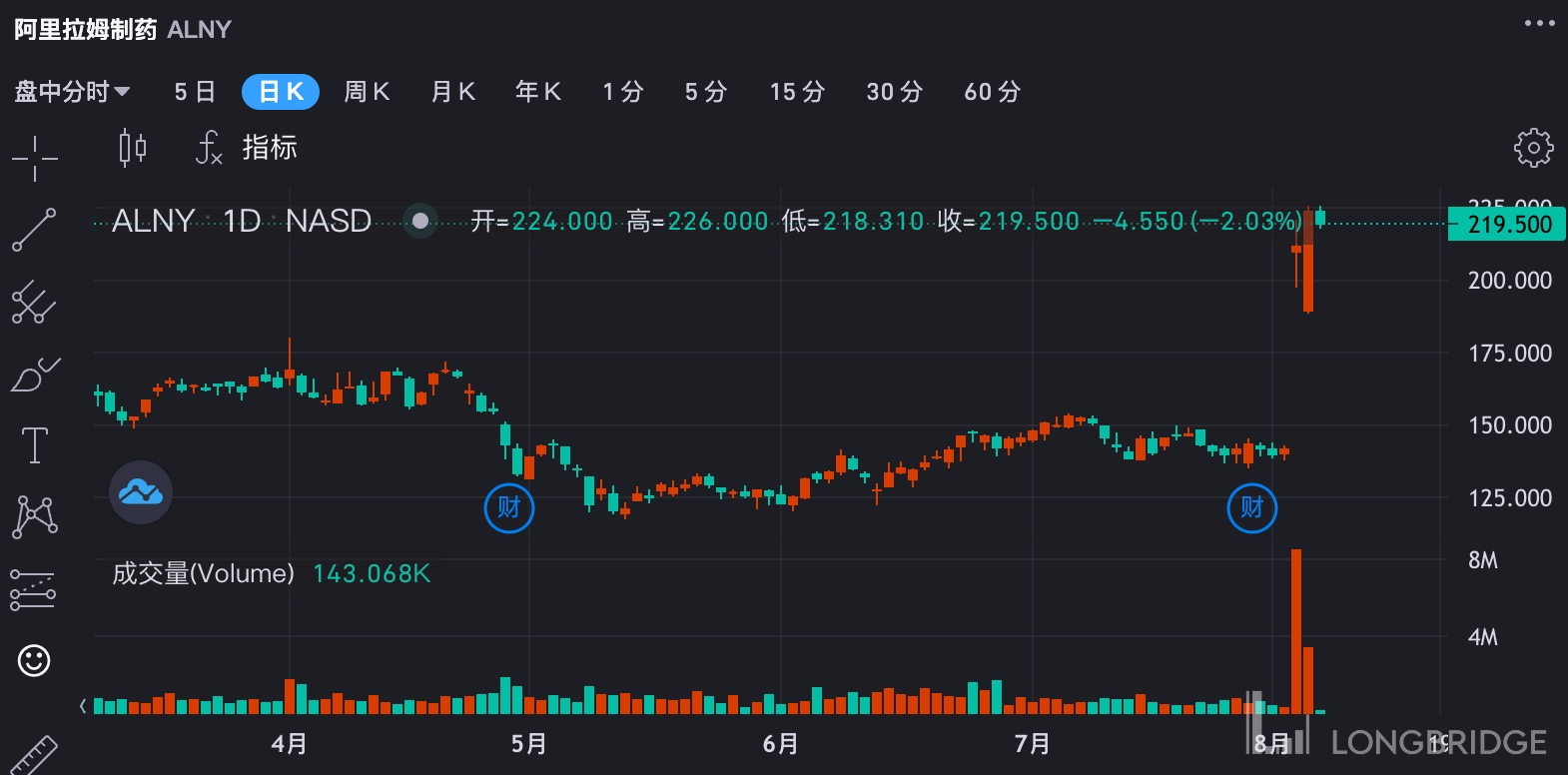
Task: Click the 5月 date axis label
Action: [529, 744]
